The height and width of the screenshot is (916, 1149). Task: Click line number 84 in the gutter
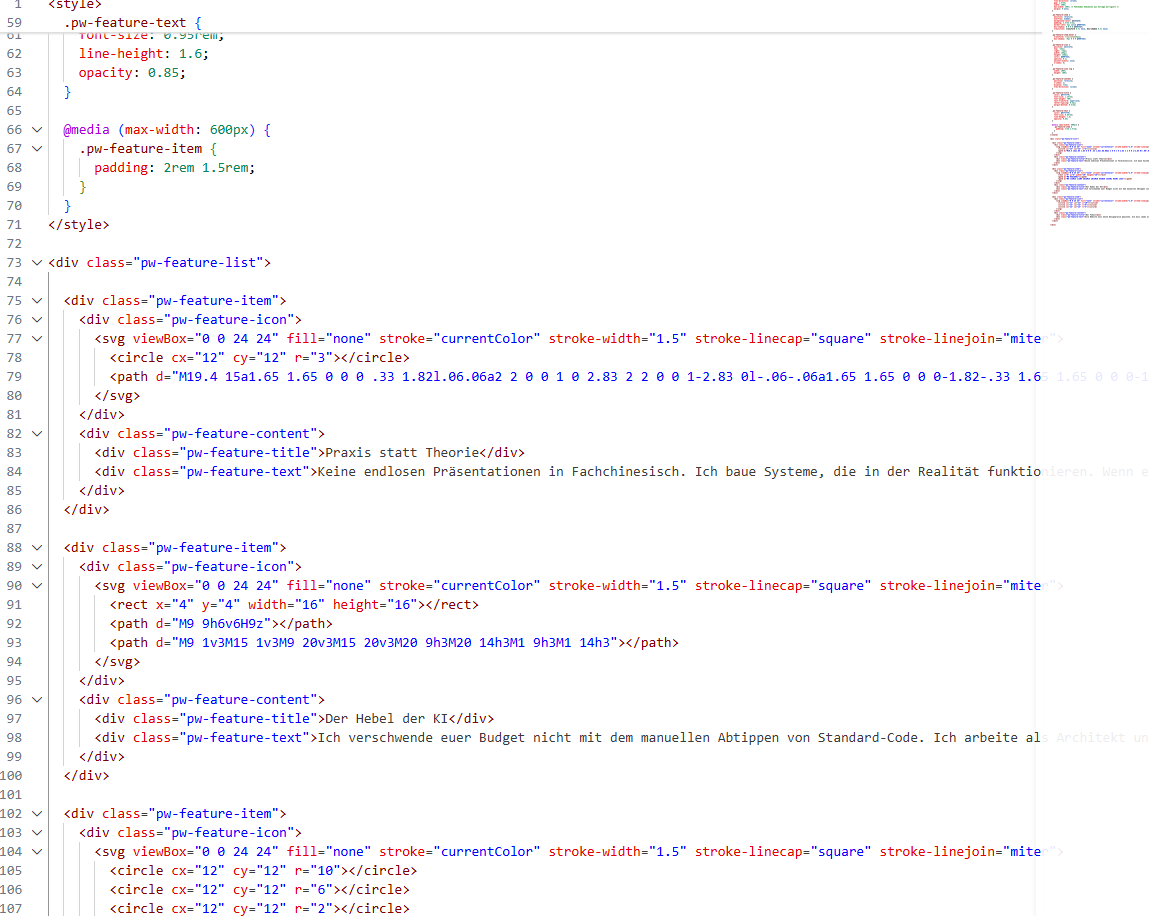[14, 472]
